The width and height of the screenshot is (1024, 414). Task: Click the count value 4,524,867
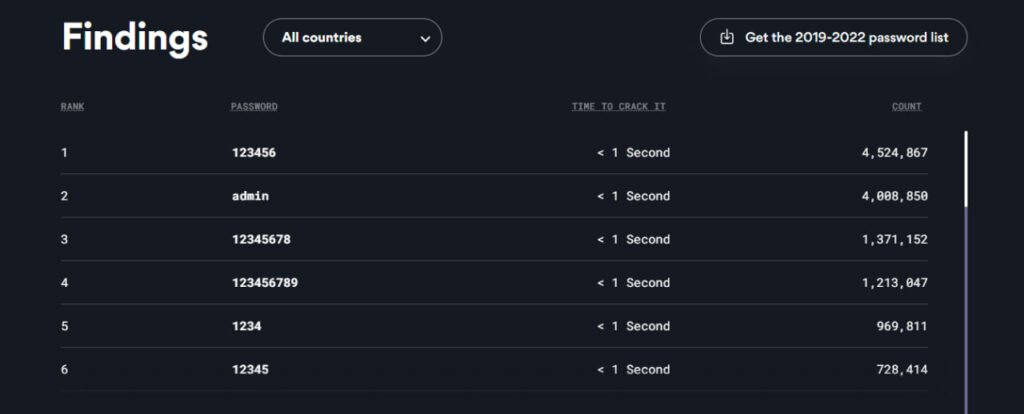[895, 153]
